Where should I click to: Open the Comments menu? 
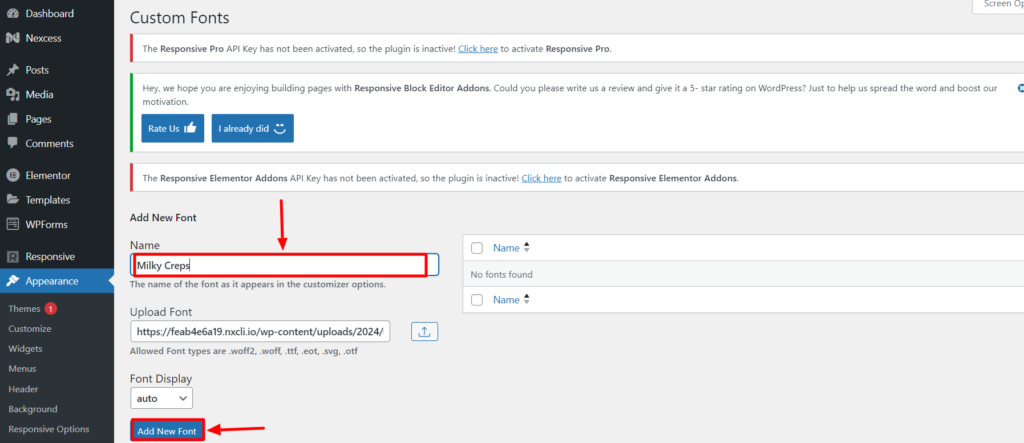point(50,143)
